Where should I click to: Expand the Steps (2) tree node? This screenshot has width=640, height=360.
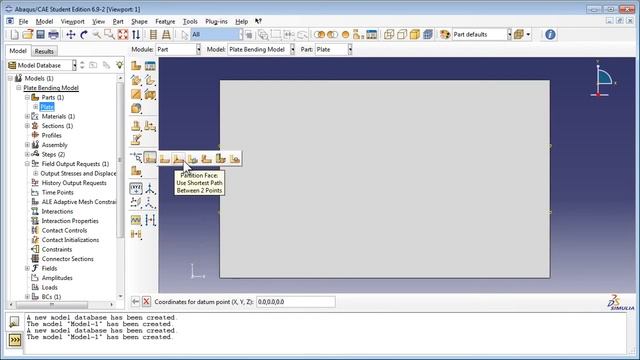pos(27,154)
